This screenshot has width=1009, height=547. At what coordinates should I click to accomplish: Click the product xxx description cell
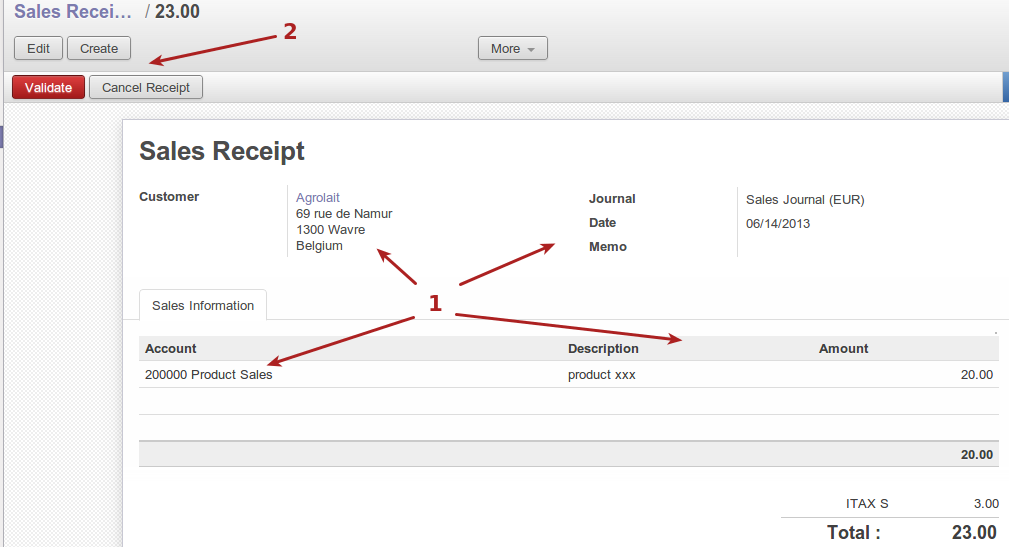(x=602, y=375)
